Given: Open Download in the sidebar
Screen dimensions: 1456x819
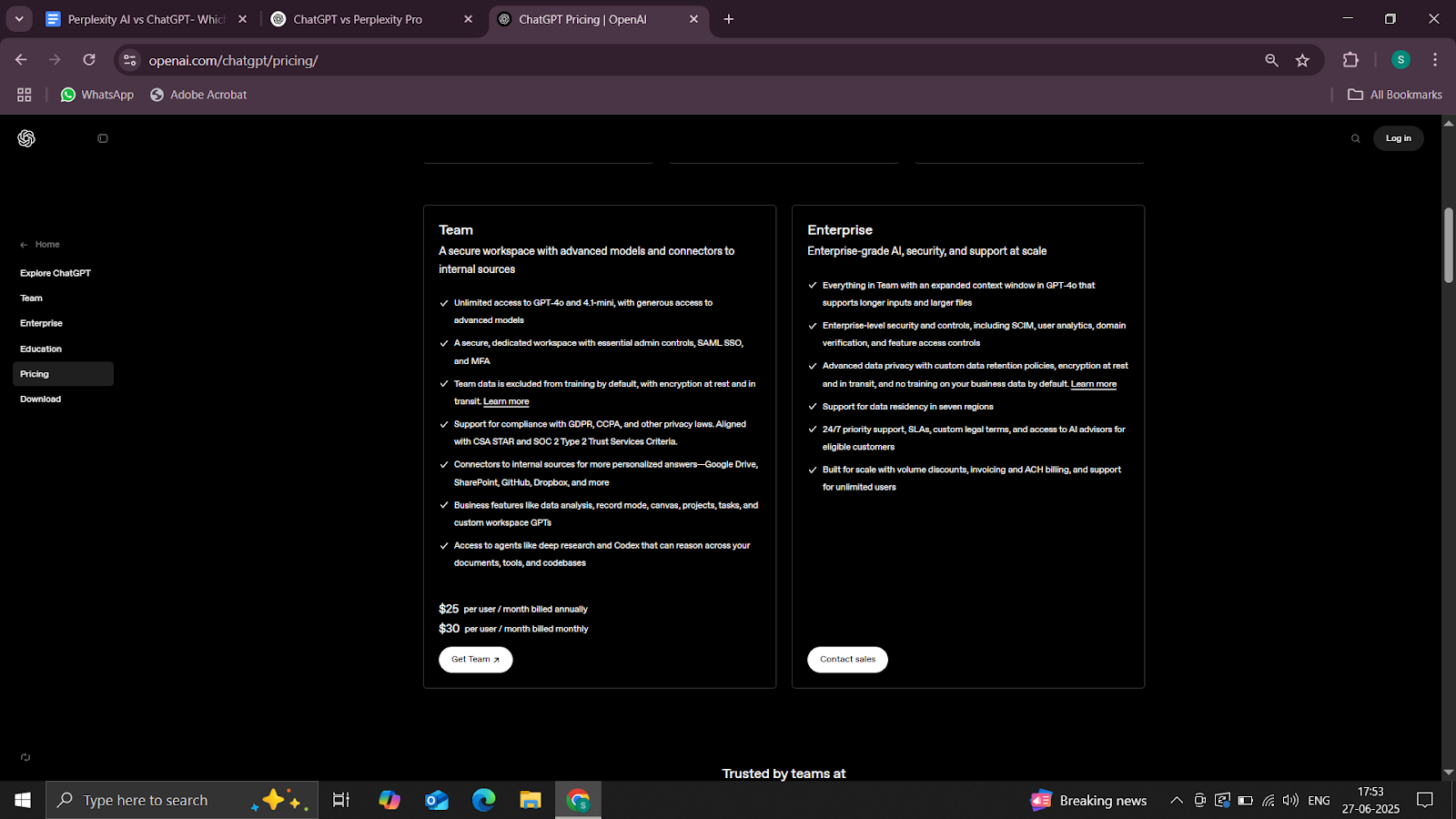Looking at the screenshot, I should click(x=41, y=399).
